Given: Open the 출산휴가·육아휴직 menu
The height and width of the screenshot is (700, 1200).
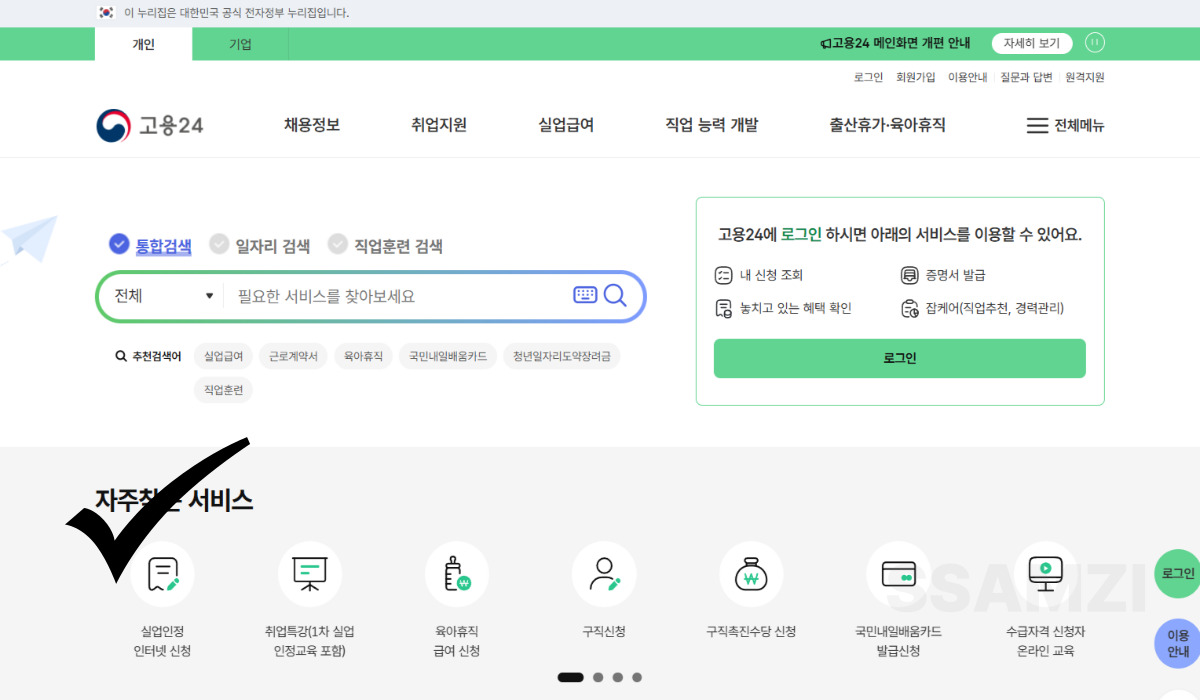Looking at the screenshot, I should point(887,125).
